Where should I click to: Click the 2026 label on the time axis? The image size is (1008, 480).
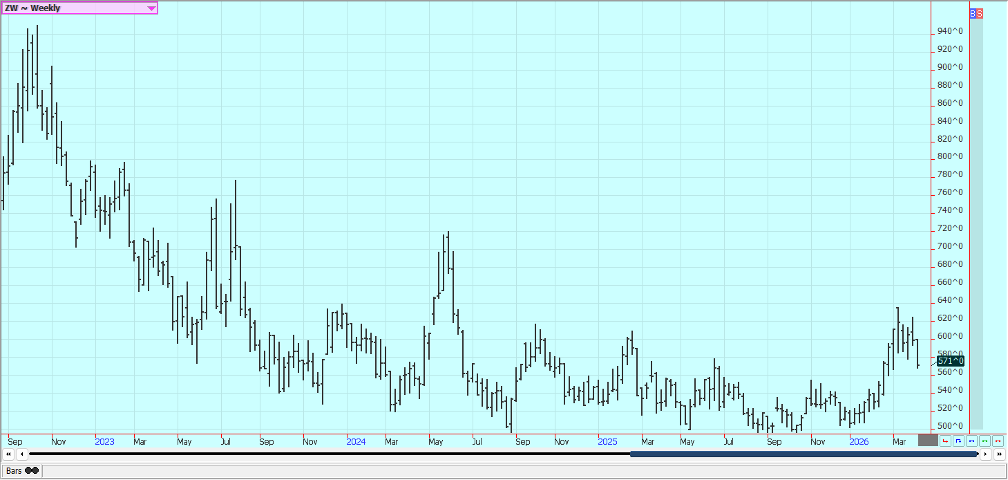(859, 440)
